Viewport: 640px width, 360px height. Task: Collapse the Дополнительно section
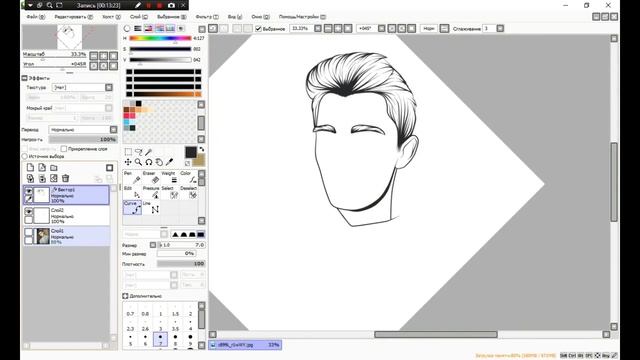[x=125, y=296]
